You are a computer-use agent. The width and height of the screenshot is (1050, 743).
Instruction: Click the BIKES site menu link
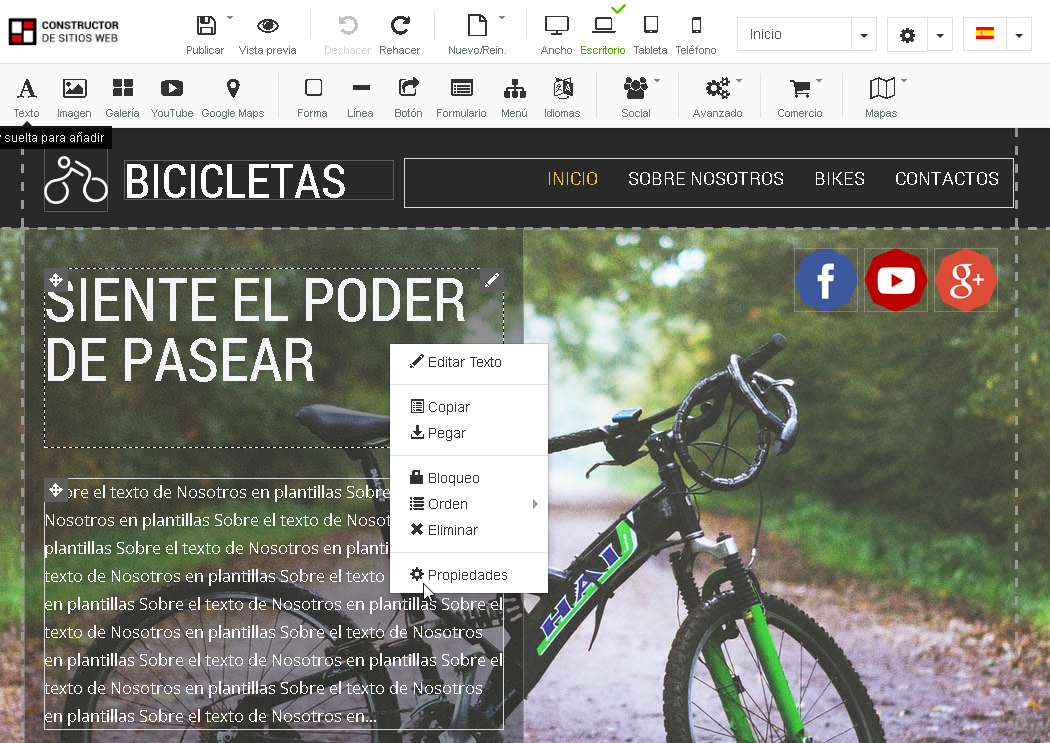pyautogui.click(x=840, y=179)
